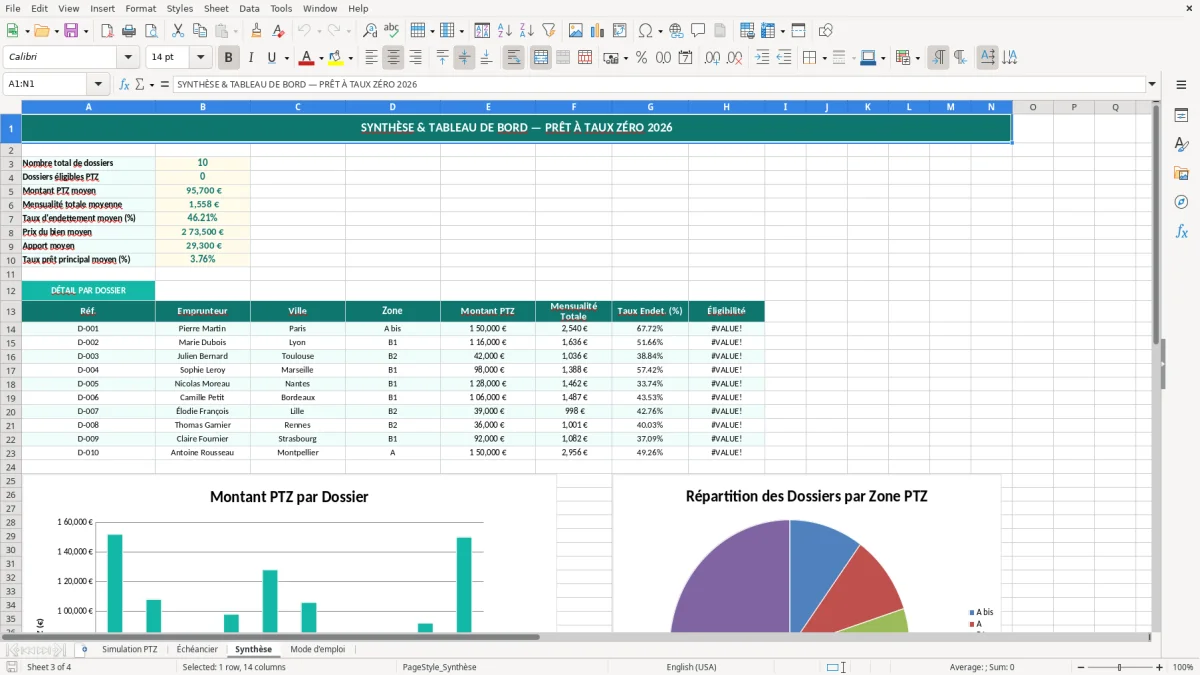Image resolution: width=1200 pixels, height=675 pixels.
Task: Insert a chart
Action: [598, 31]
